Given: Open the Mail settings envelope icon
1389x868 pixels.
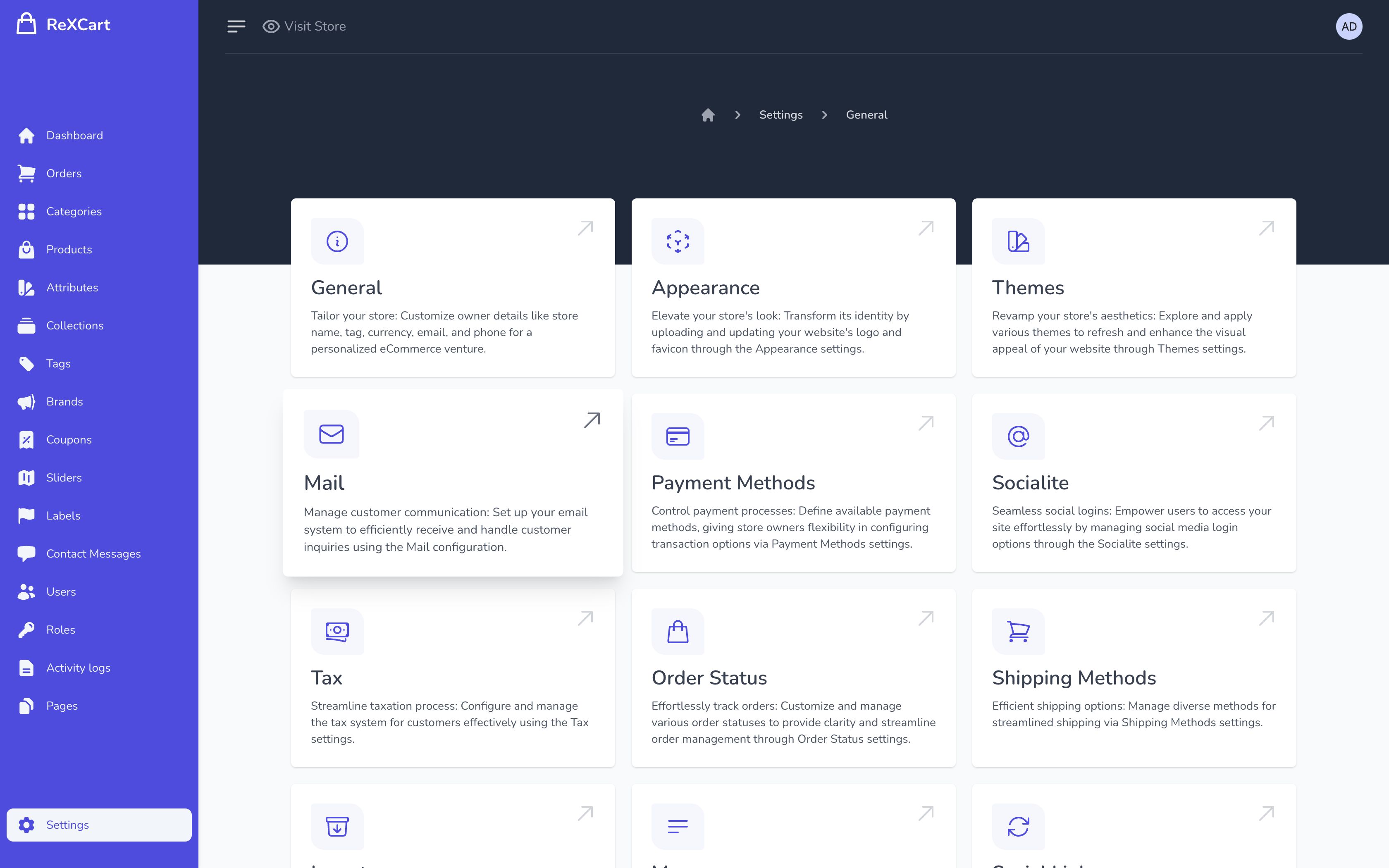Looking at the screenshot, I should click(x=331, y=434).
